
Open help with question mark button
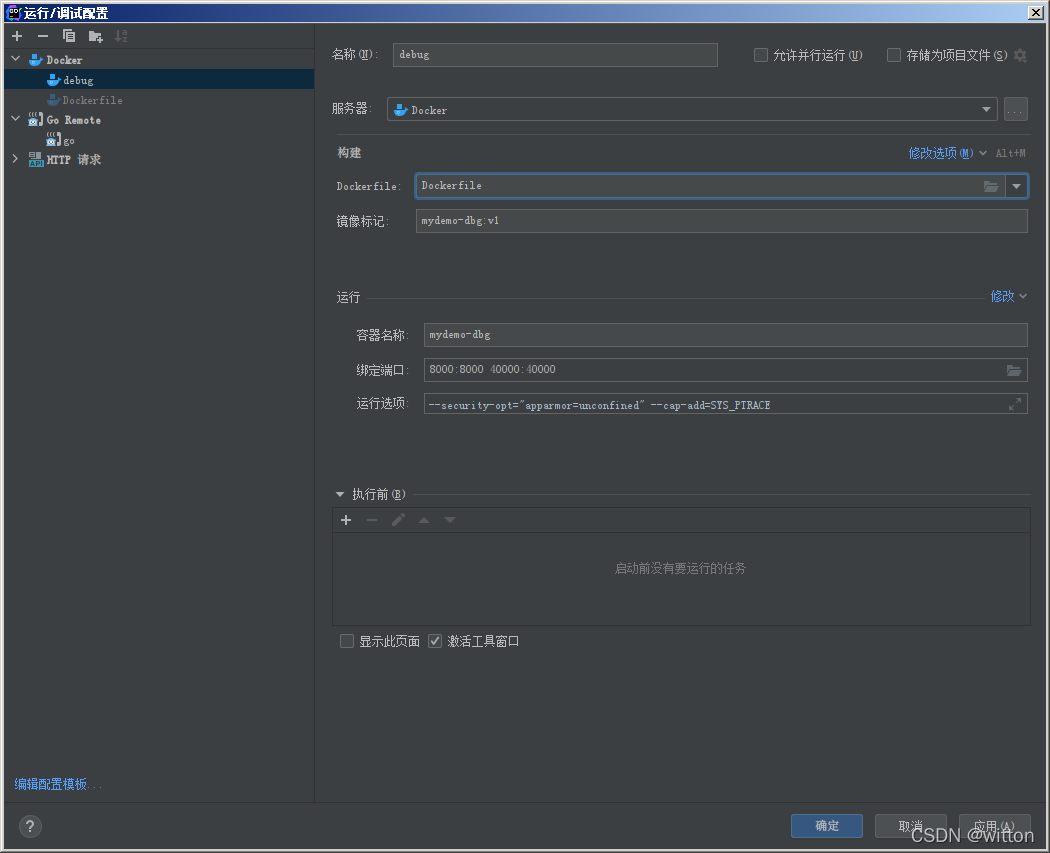30,826
